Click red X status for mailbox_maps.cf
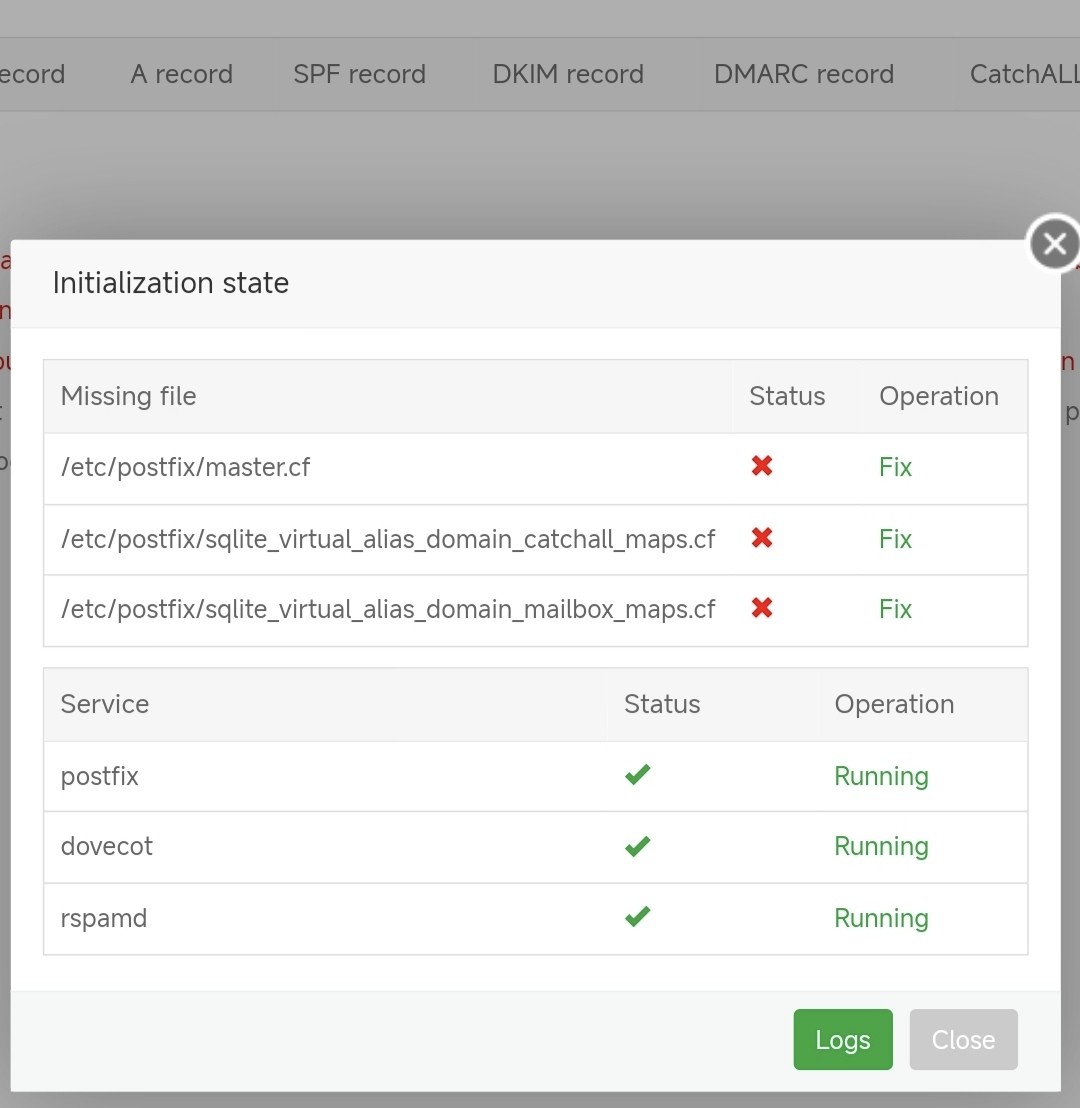This screenshot has width=1080, height=1108. click(762, 608)
